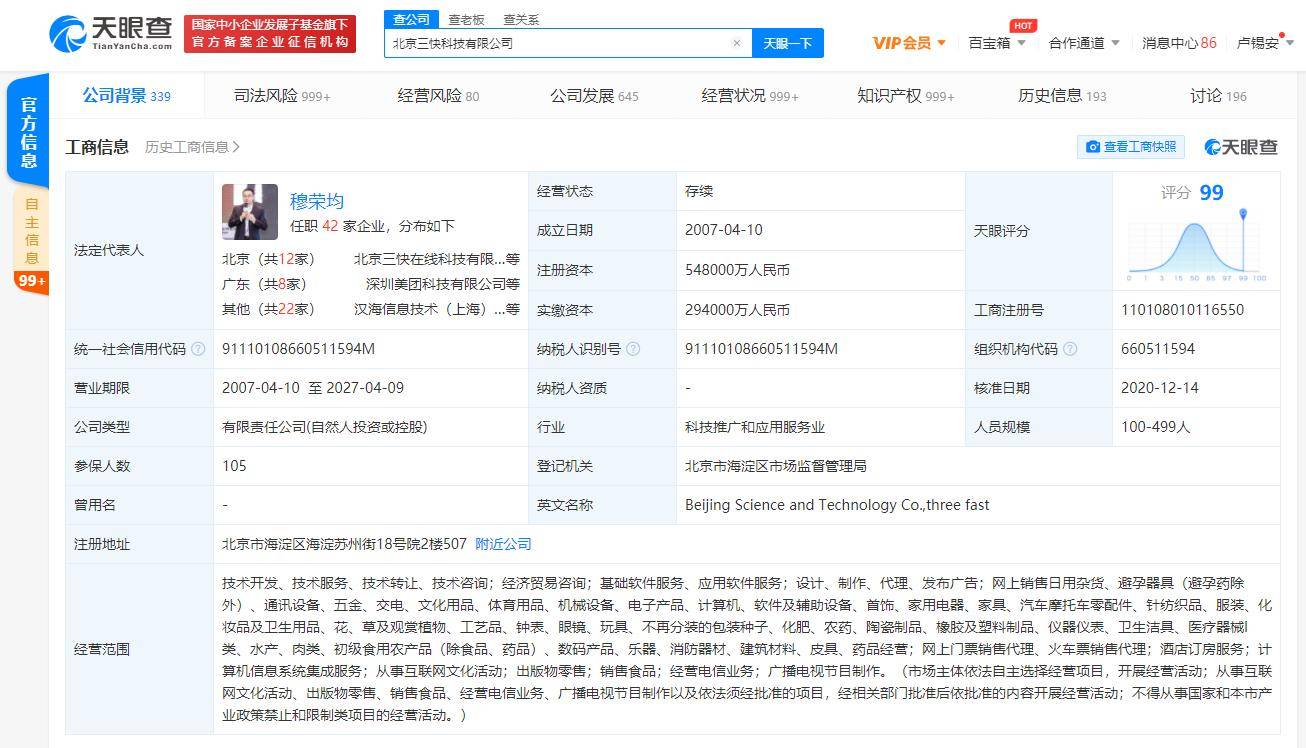The image size is (1306, 748).
Task: Open 汉海信息技术（上海） company link
Action: coord(437,309)
